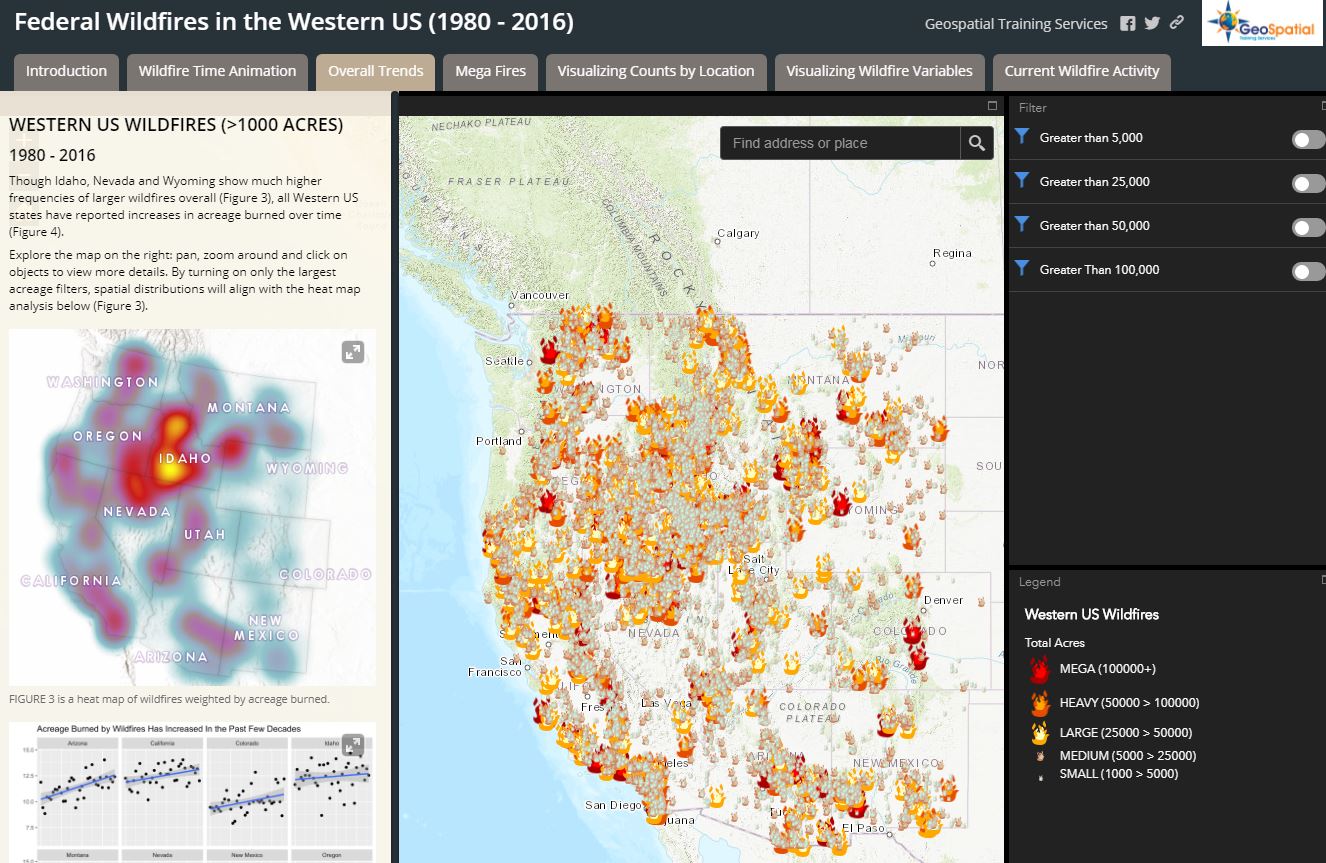Open the Facebook share icon
The width and height of the screenshot is (1326, 863).
click(x=1127, y=24)
